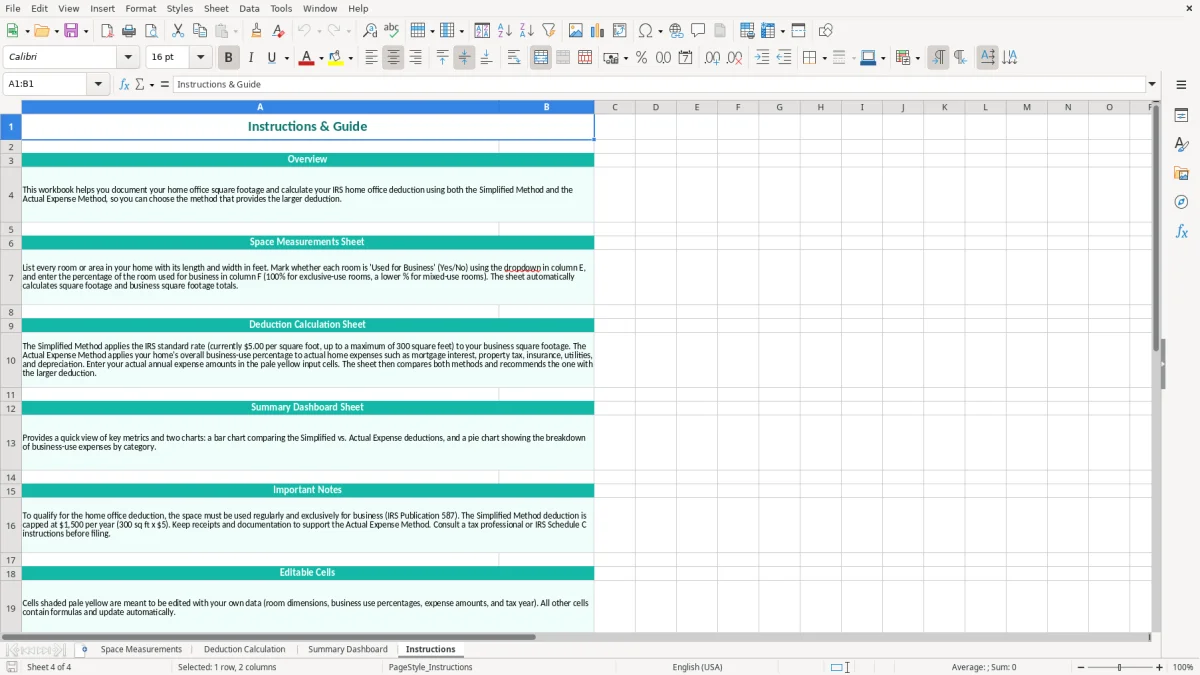The height and width of the screenshot is (675, 1200).
Task: Expand the formula bar
Action: (1152, 85)
